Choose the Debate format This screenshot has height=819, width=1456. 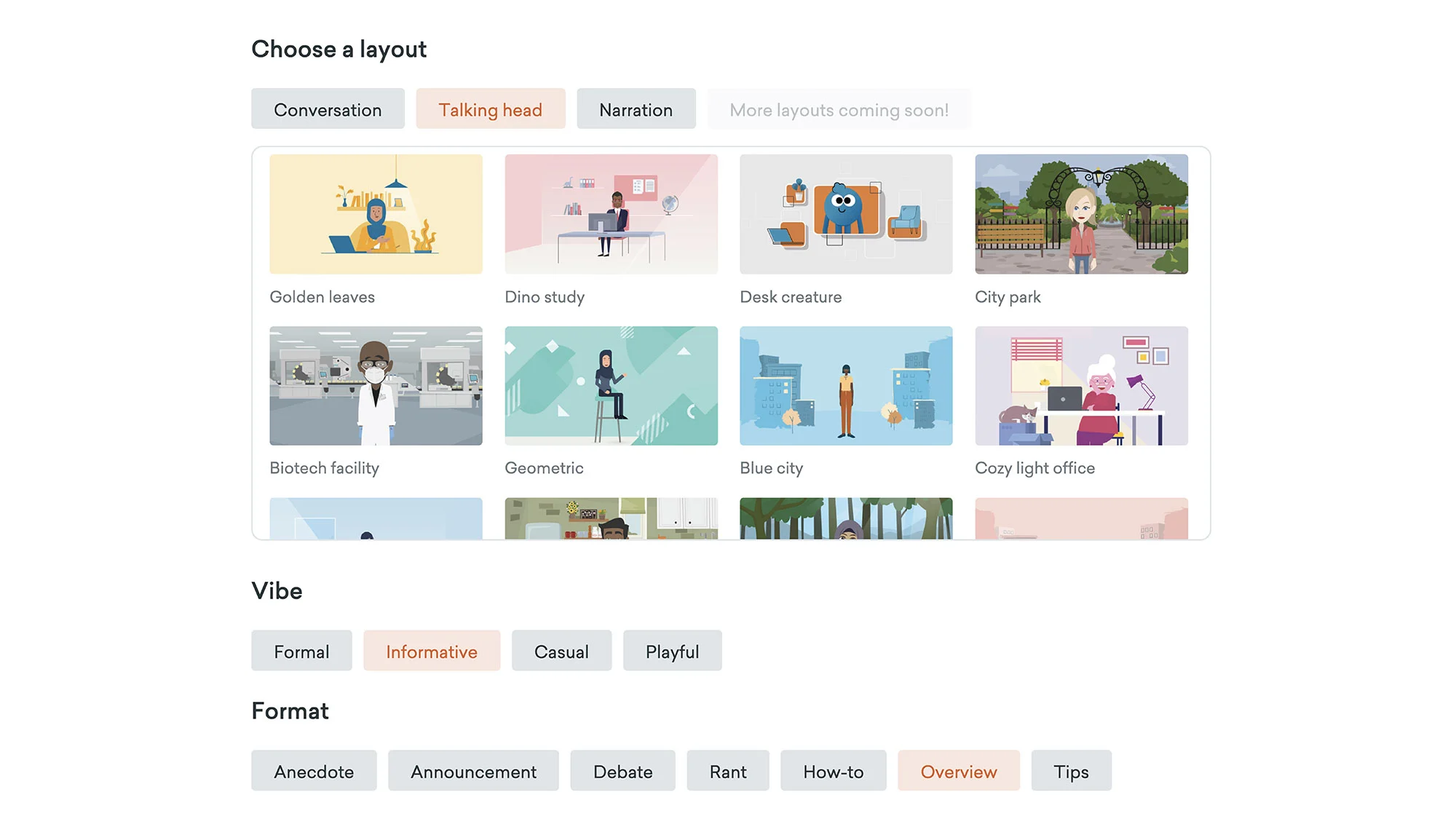pos(622,771)
